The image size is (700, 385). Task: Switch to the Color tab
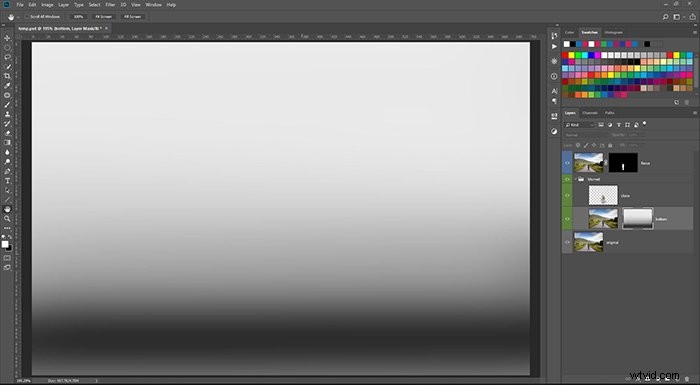pyautogui.click(x=570, y=33)
